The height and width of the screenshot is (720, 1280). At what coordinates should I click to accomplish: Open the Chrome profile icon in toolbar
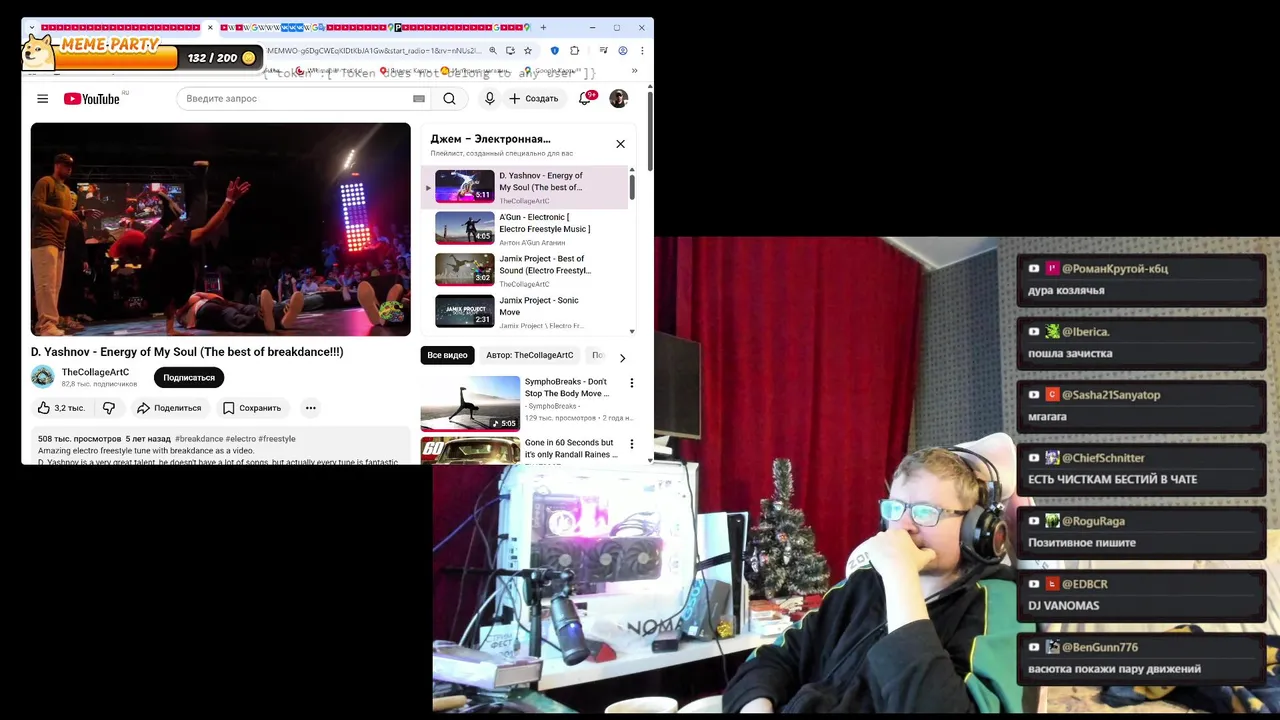pos(623,51)
